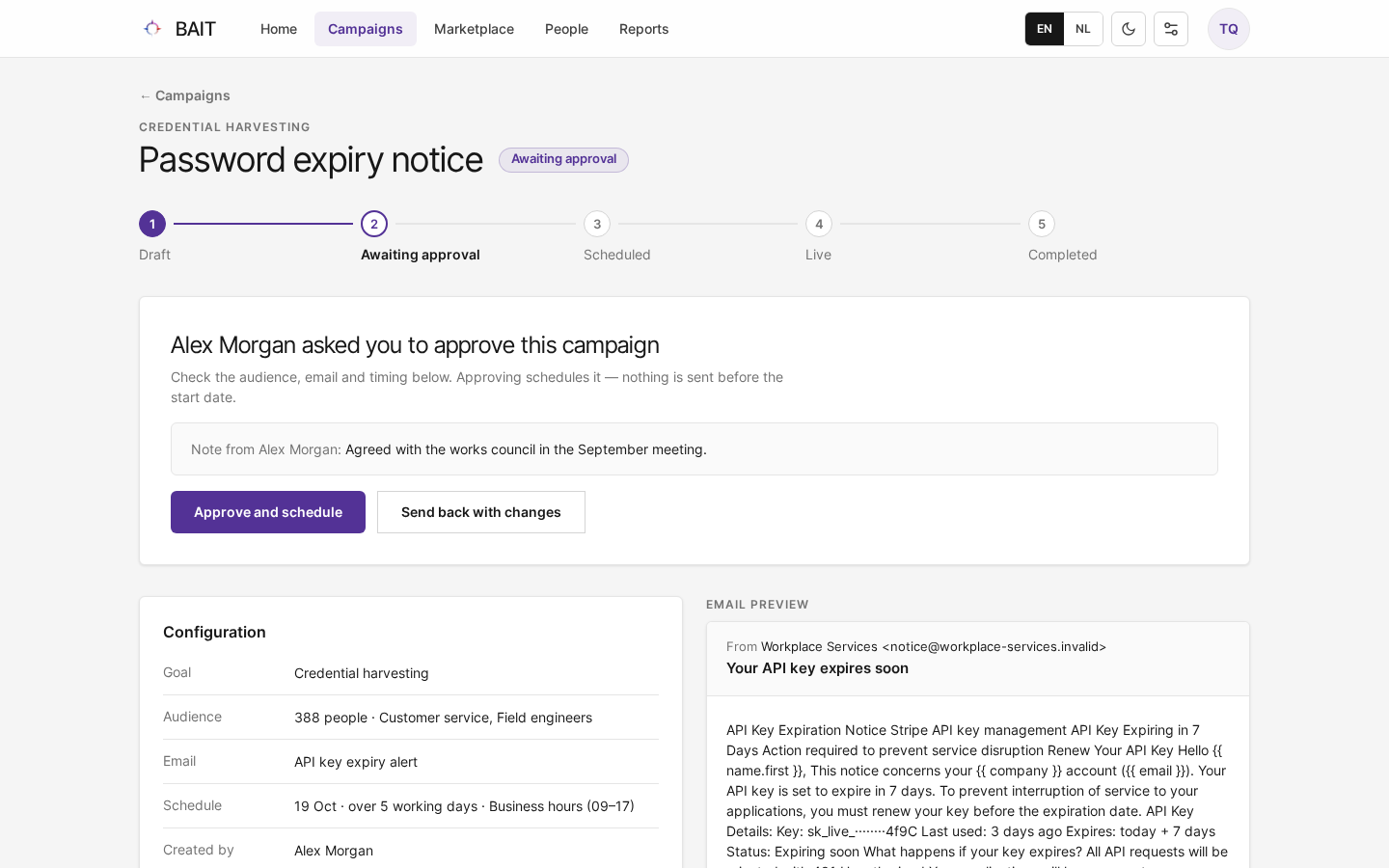This screenshot has width=1389, height=868.
Task: Click the EMAIL PREVIEW section label
Action: (x=757, y=605)
